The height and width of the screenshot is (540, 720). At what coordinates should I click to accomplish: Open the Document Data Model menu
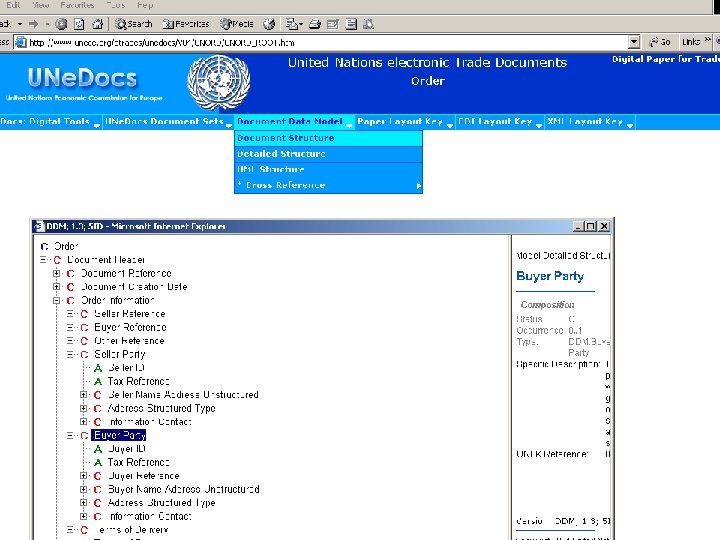click(x=294, y=122)
